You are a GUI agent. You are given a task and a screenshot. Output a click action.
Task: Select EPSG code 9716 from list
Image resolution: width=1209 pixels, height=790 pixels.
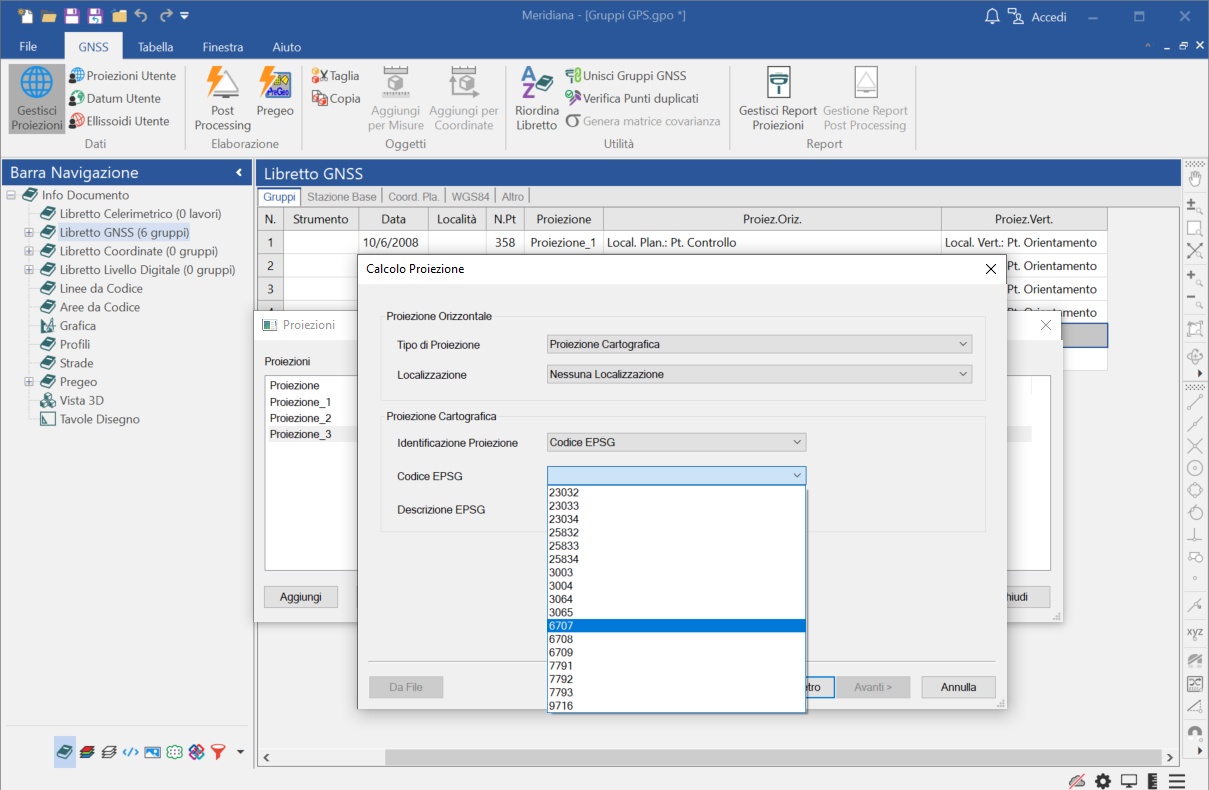[x=676, y=706]
